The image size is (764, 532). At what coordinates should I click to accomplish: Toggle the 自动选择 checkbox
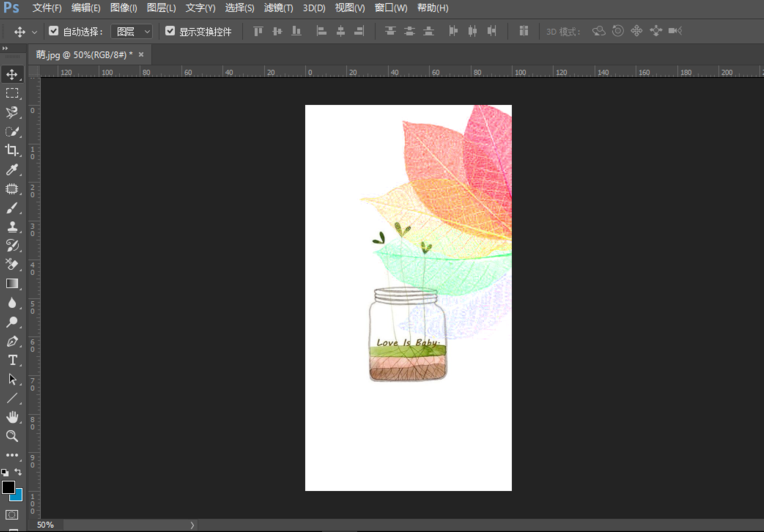(54, 31)
